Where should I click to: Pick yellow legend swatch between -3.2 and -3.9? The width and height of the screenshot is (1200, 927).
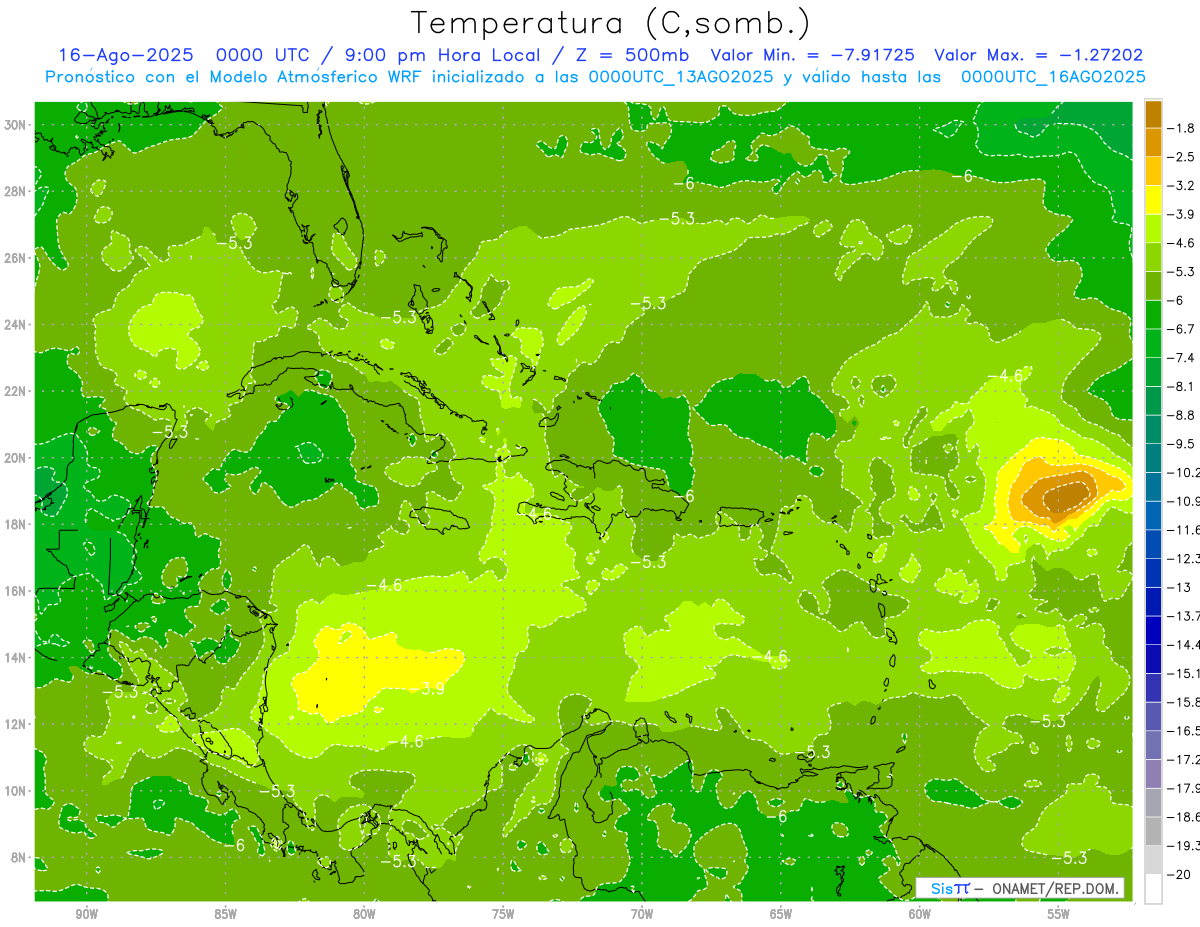tap(1153, 199)
